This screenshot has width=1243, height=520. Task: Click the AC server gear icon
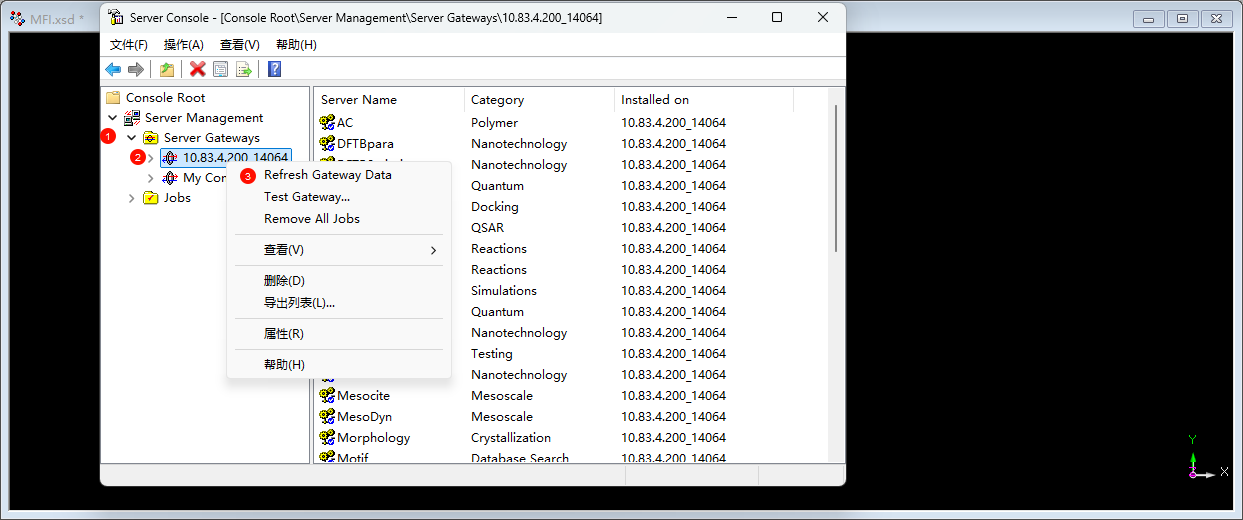point(327,123)
